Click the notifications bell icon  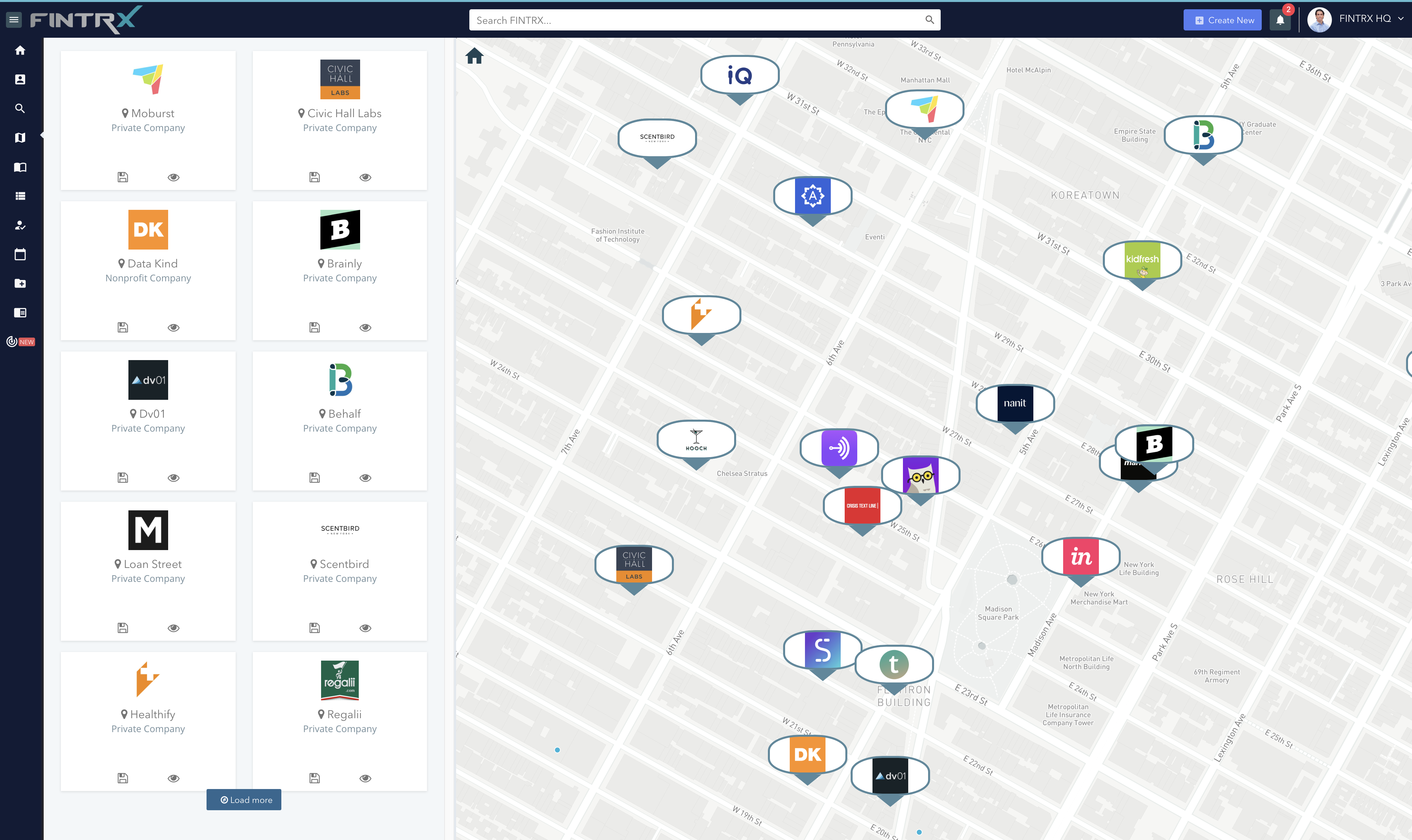(1280, 21)
